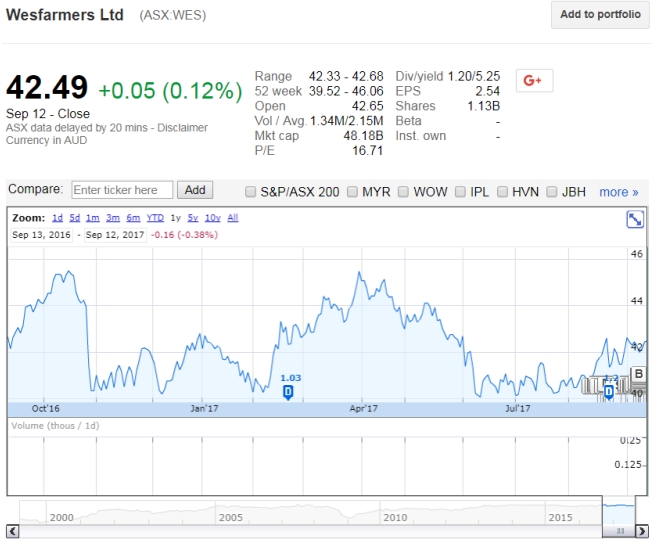Image resolution: width=652 pixels, height=543 pixels.
Task: Click the Open value 42.65
Action: pyautogui.click(x=368, y=106)
